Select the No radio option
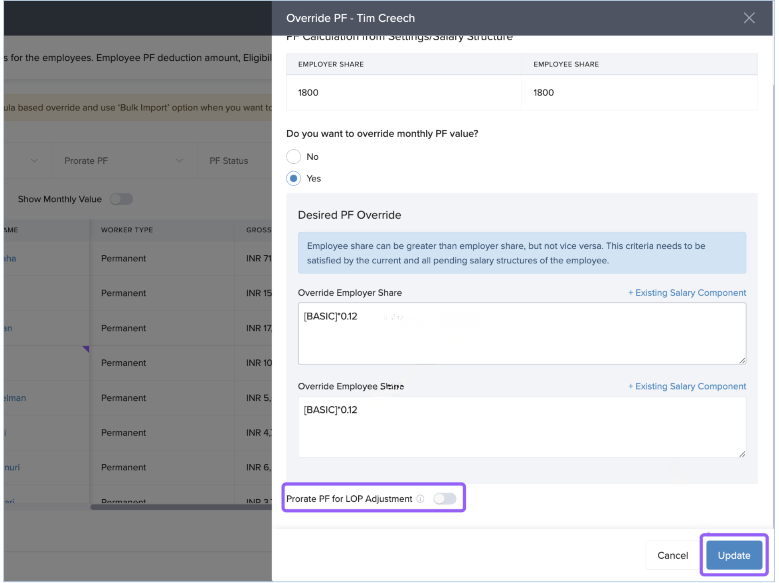 click(x=293, y=157)
